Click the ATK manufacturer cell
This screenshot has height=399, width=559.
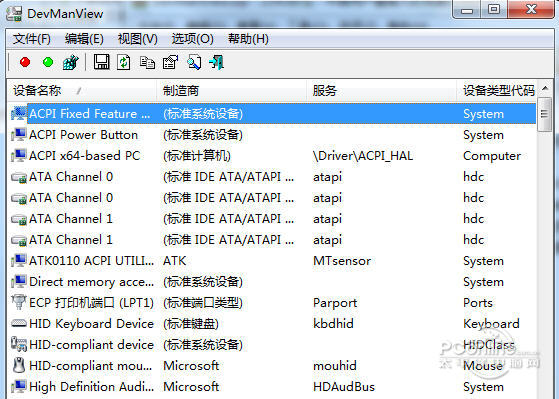[175, 261]
